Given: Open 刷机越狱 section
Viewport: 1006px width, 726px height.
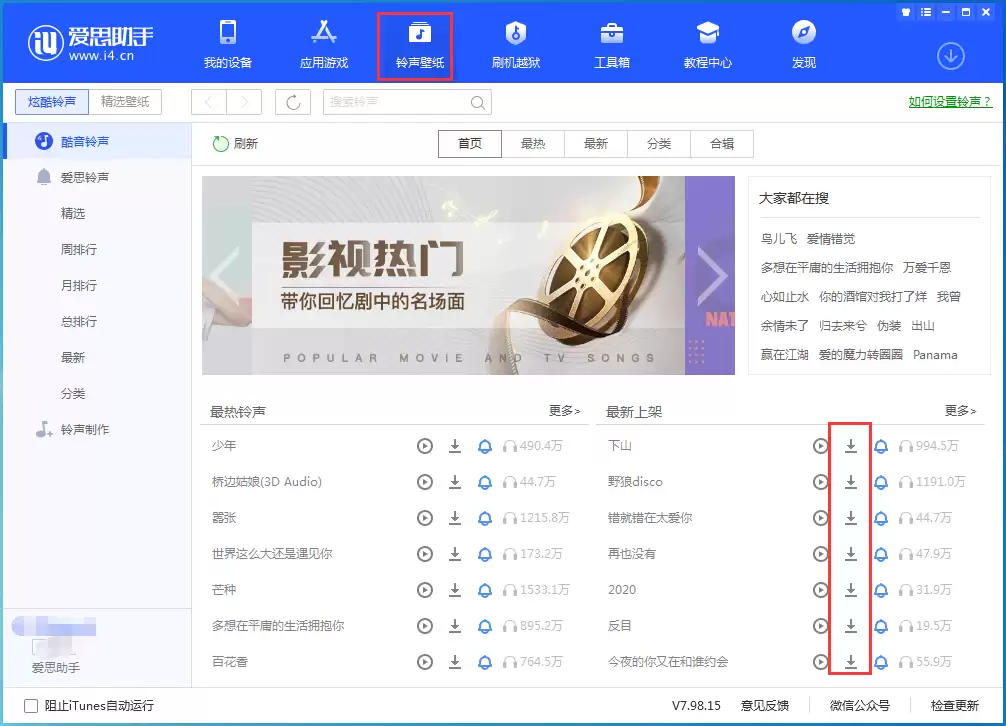Looking at the screenshot, I should 516,44.
